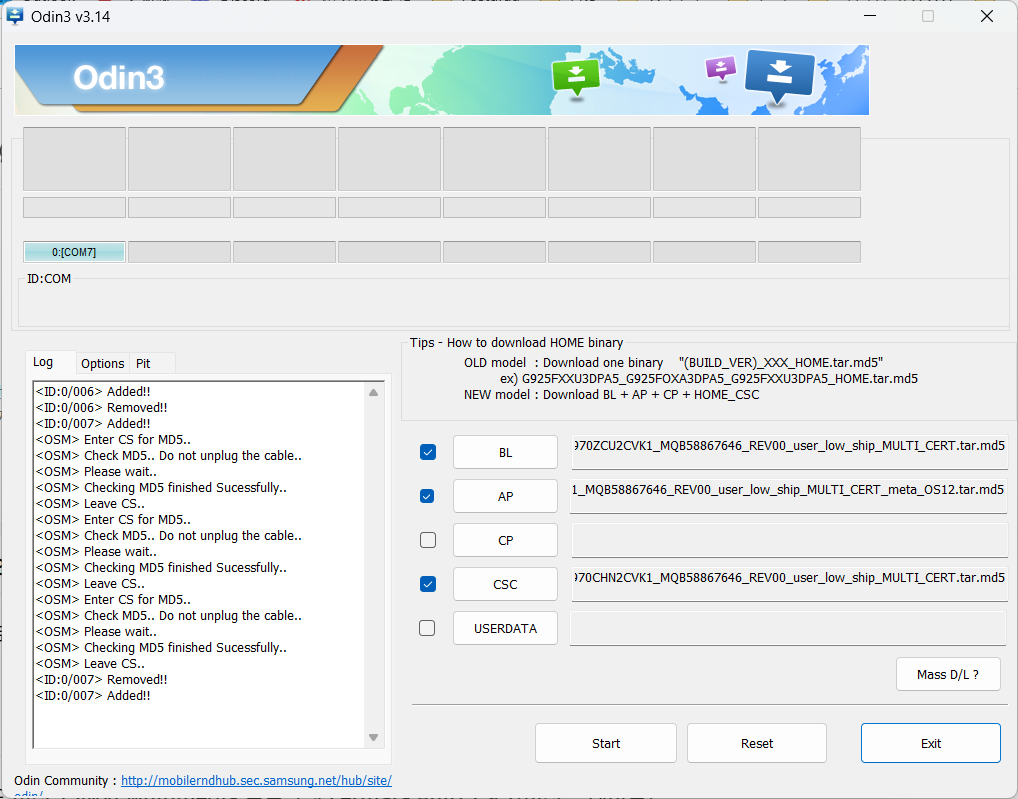Toggle the CSC checkbox
Image resolution: width=1018 pixels, height=799 pixels.
pyautogui.click(x=428, y=584)
